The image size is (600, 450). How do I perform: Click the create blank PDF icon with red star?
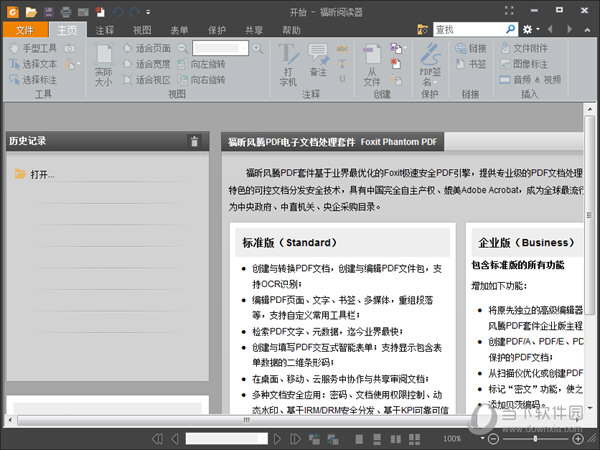point(395,64)
